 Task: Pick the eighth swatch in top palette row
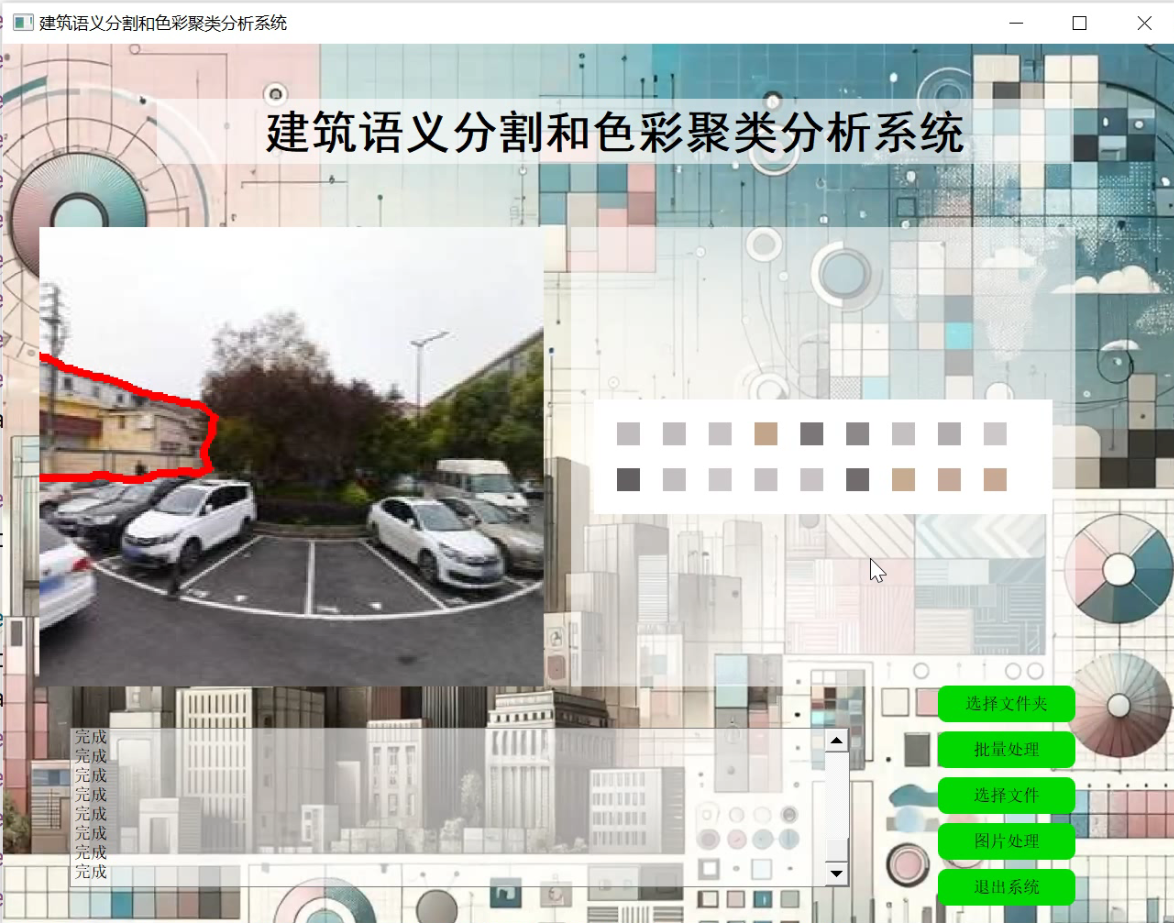coord(949,433)
